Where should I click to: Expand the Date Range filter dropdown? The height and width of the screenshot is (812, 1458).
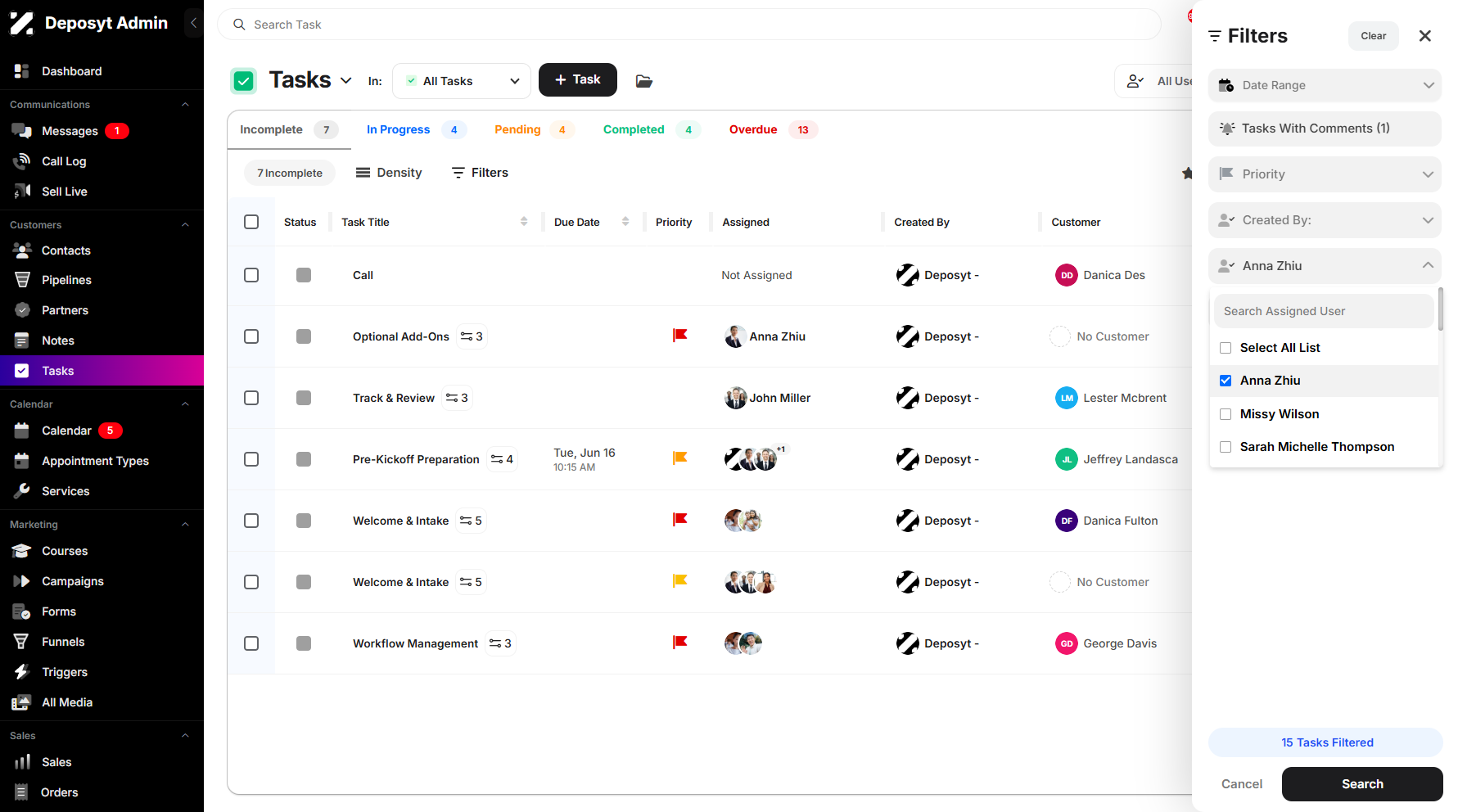click(x=1325, y=85)
